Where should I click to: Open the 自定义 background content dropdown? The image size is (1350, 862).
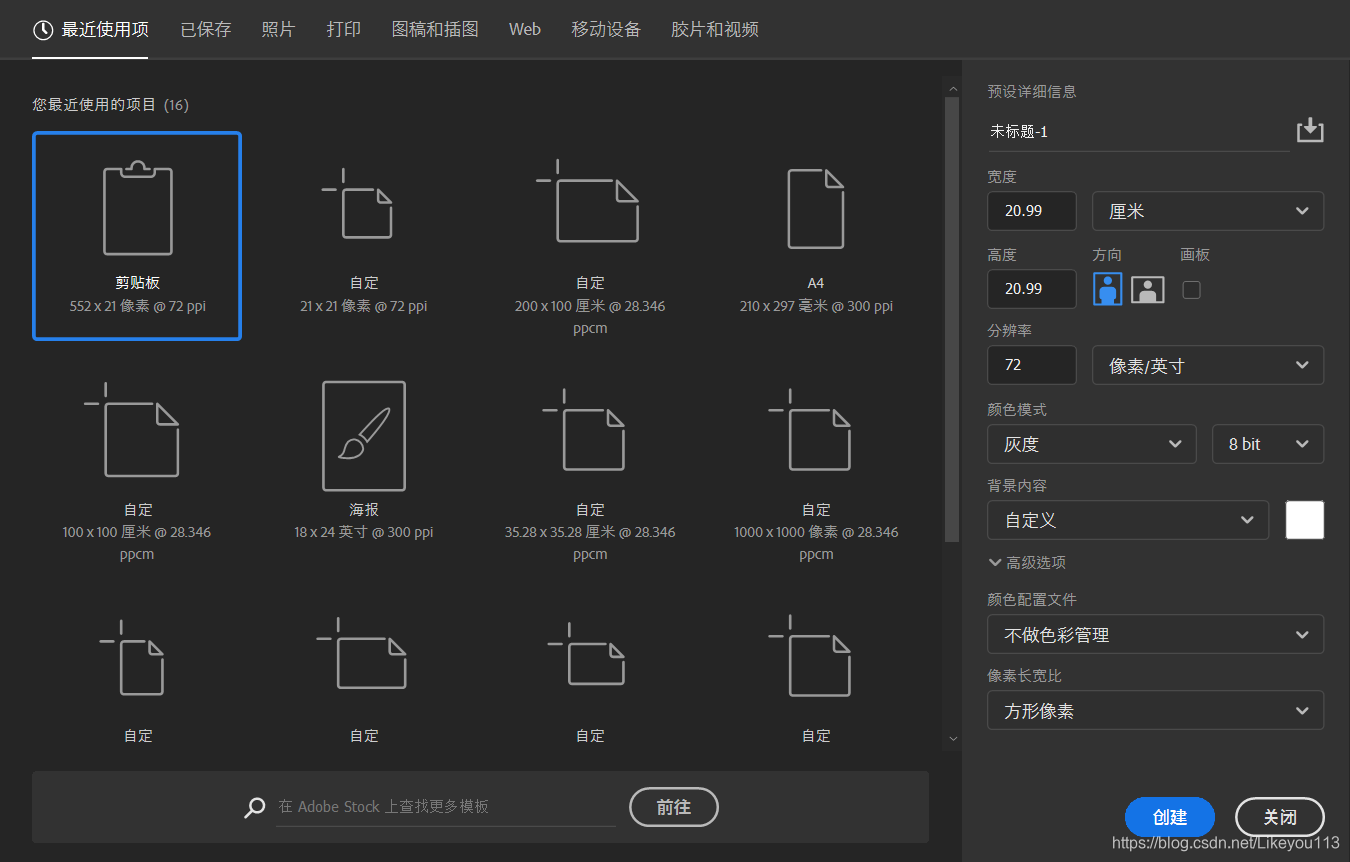[1128, 520]
